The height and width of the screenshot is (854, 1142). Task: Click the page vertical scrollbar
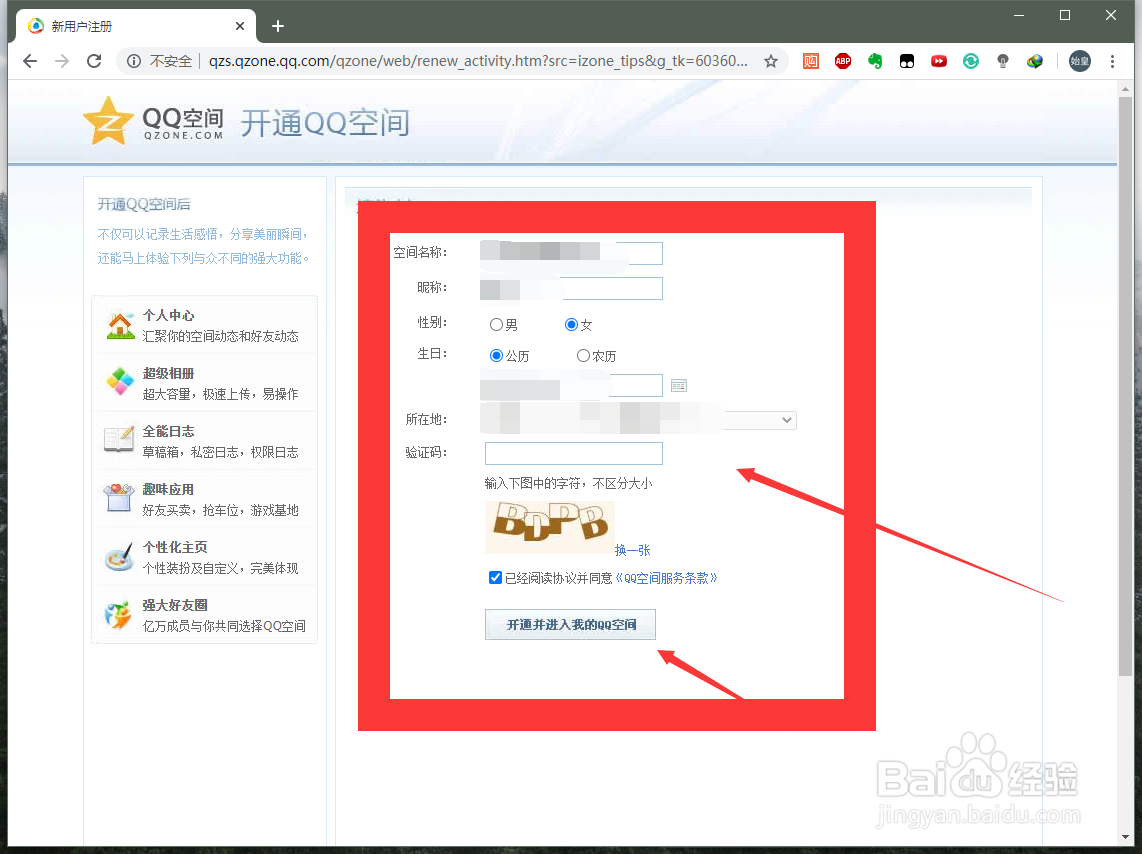point(1125,386)
